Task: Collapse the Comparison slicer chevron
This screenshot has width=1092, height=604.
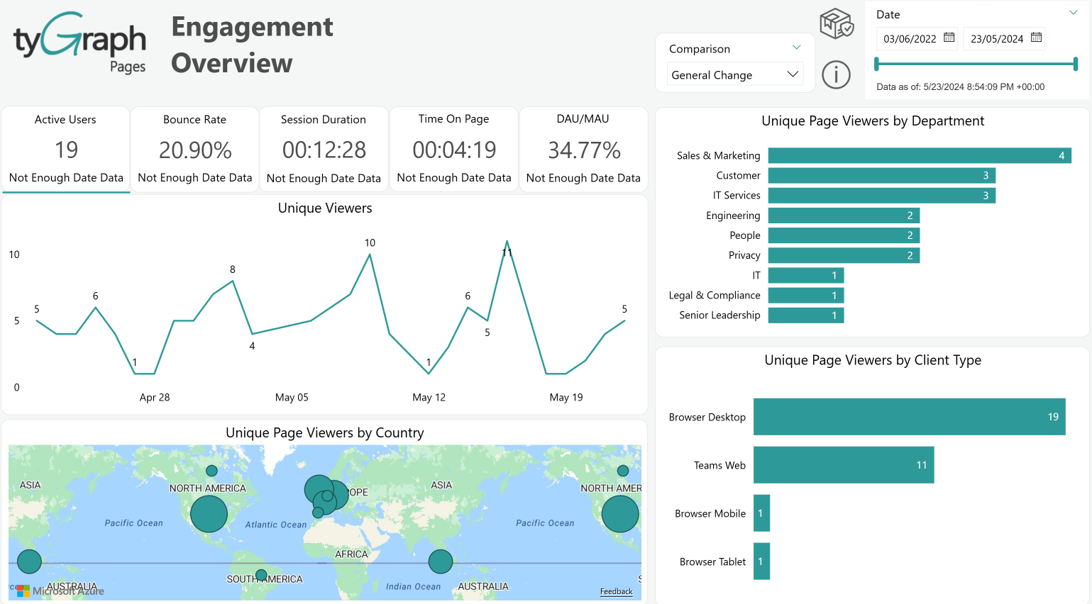Action: pos(796,48)
